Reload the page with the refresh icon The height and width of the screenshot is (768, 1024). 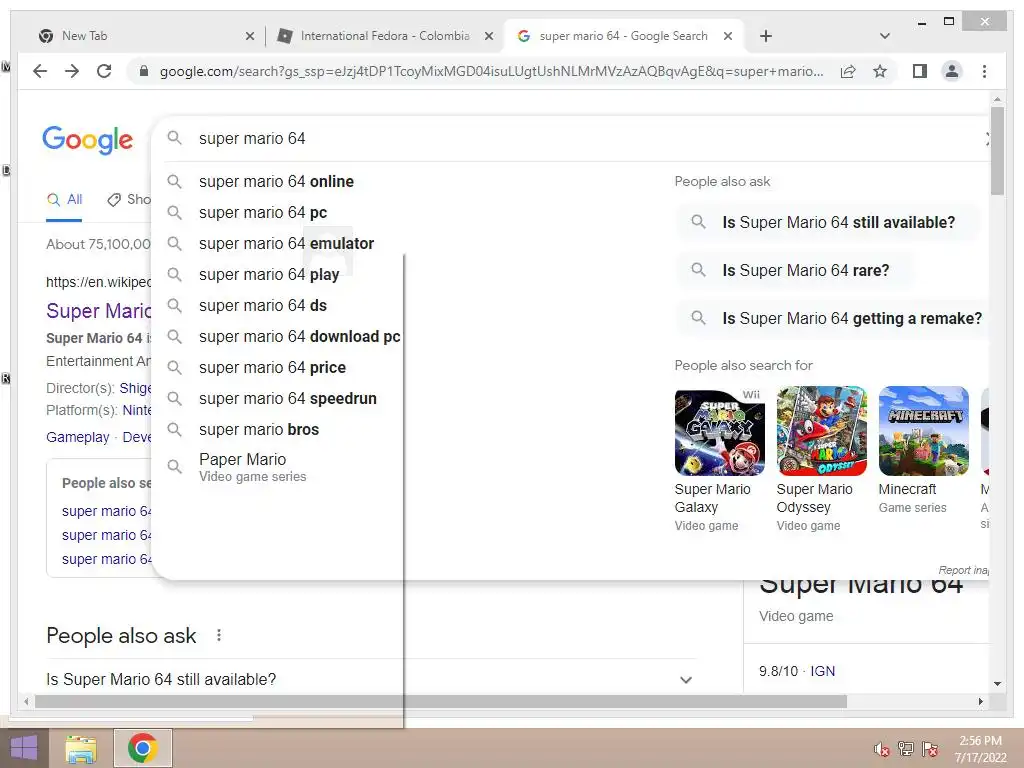click(104, 71)
